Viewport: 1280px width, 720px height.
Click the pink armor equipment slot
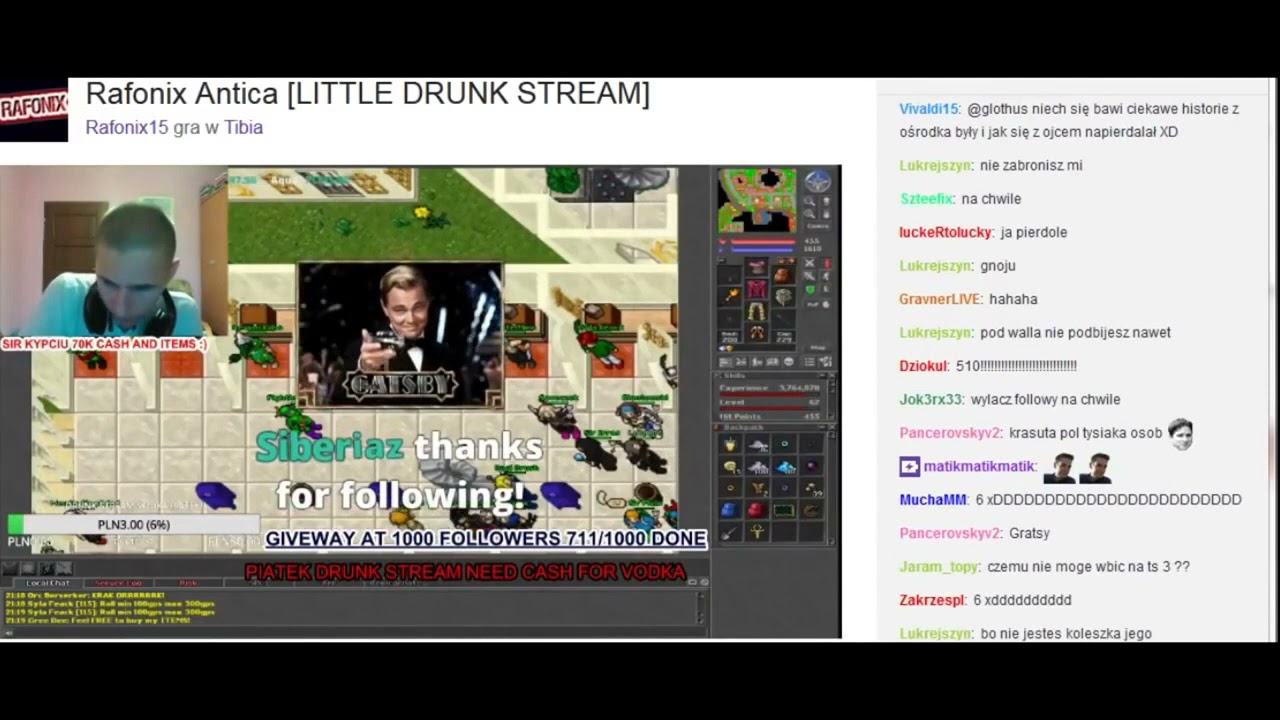click(756, 288)
